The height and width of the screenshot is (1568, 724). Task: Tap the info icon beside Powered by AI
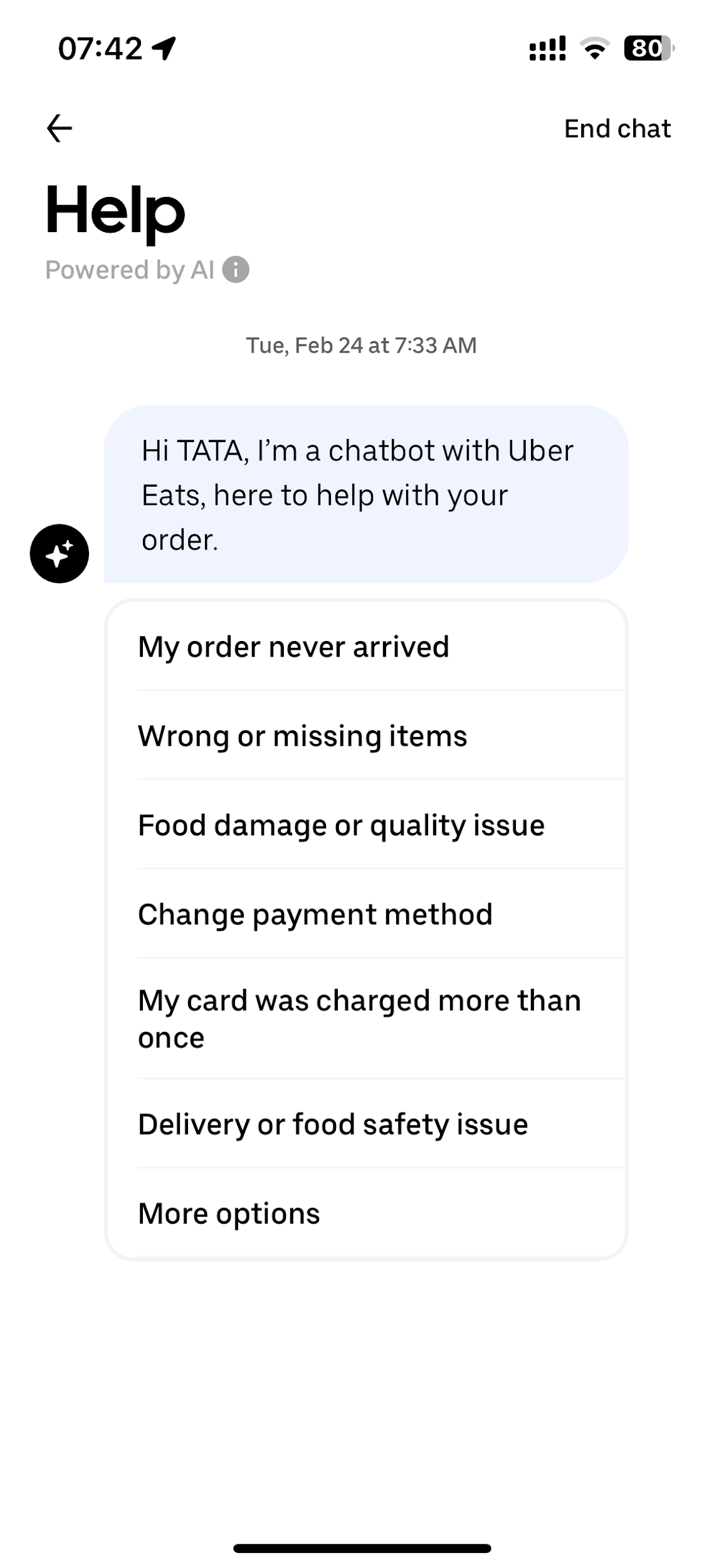(x=236, y=270)
